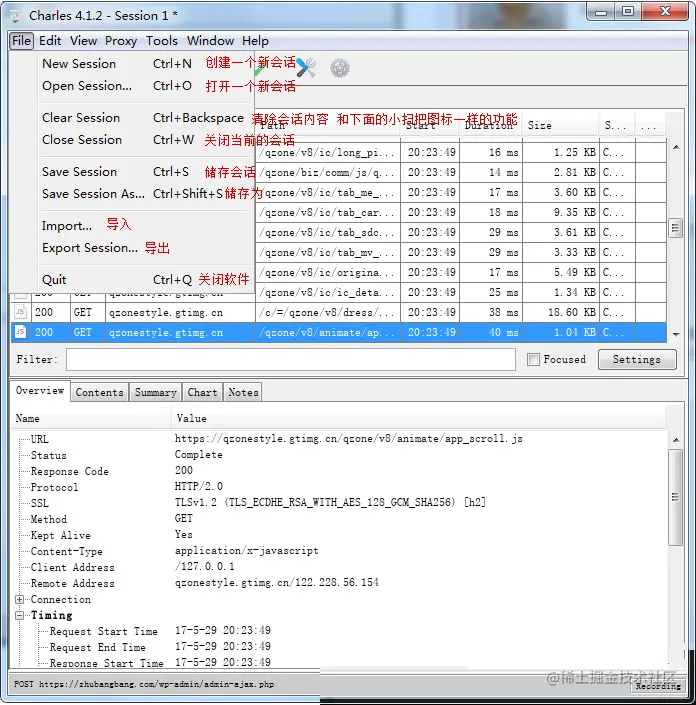Click the Value column header in Overview
696x705 pixels.
click(418, 419)
